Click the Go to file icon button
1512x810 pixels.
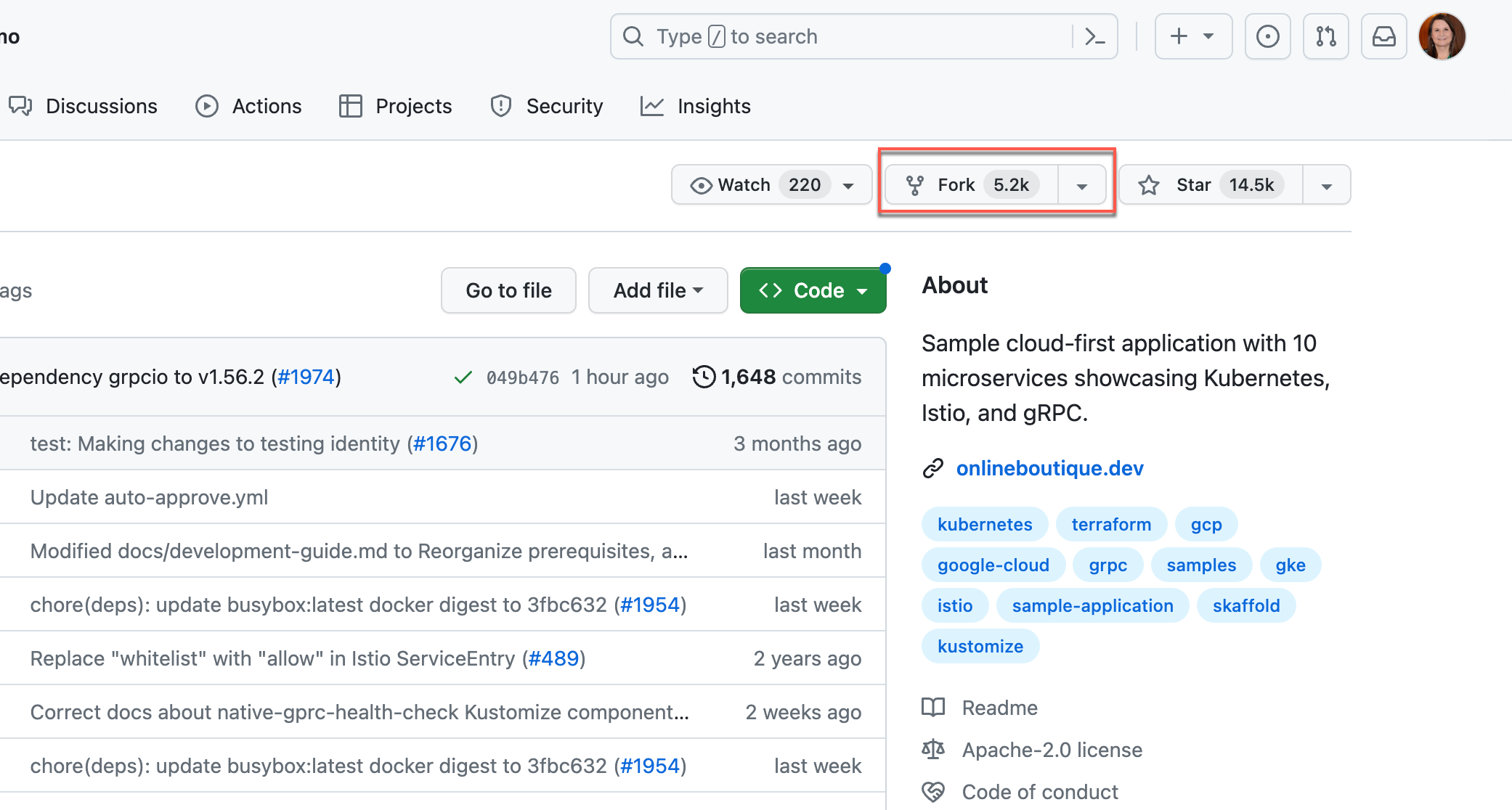[x=508, y=290]
